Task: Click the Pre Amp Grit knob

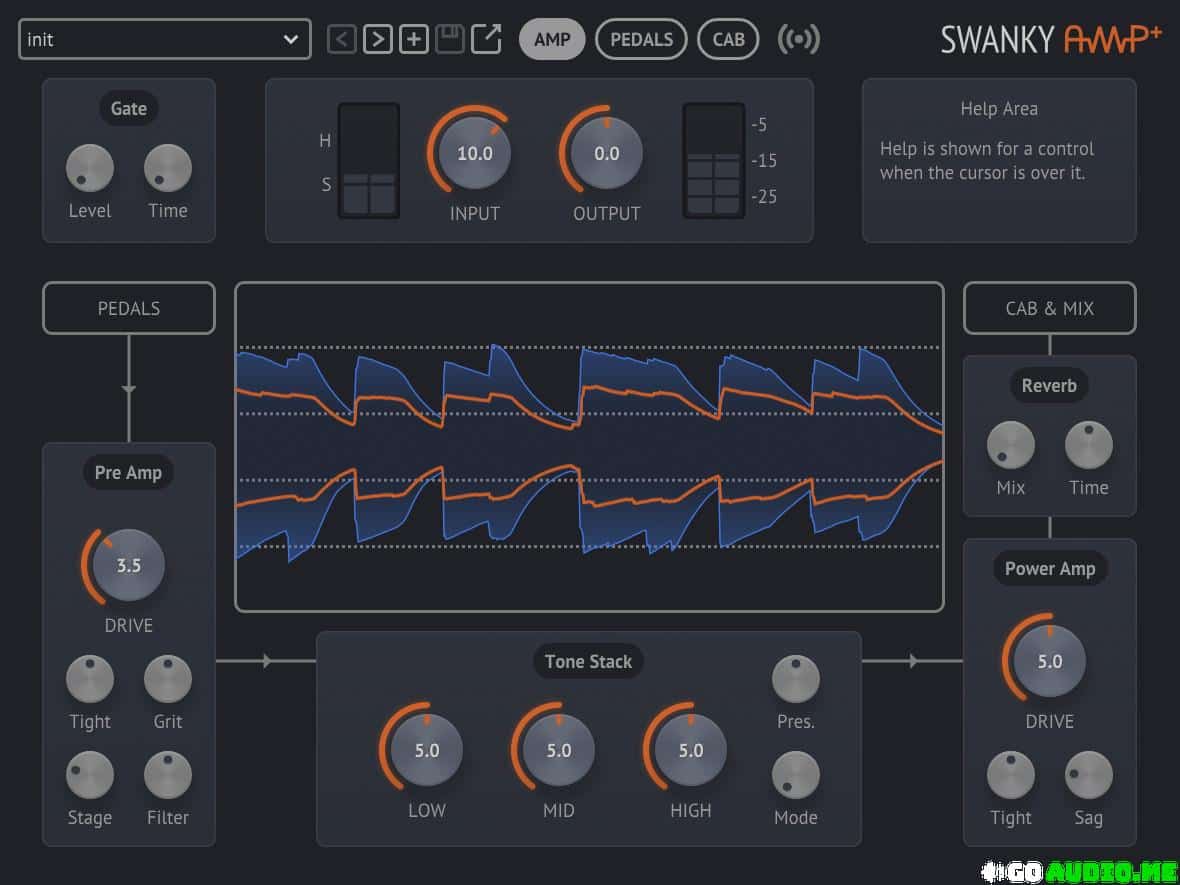Action: click(168, 679)
